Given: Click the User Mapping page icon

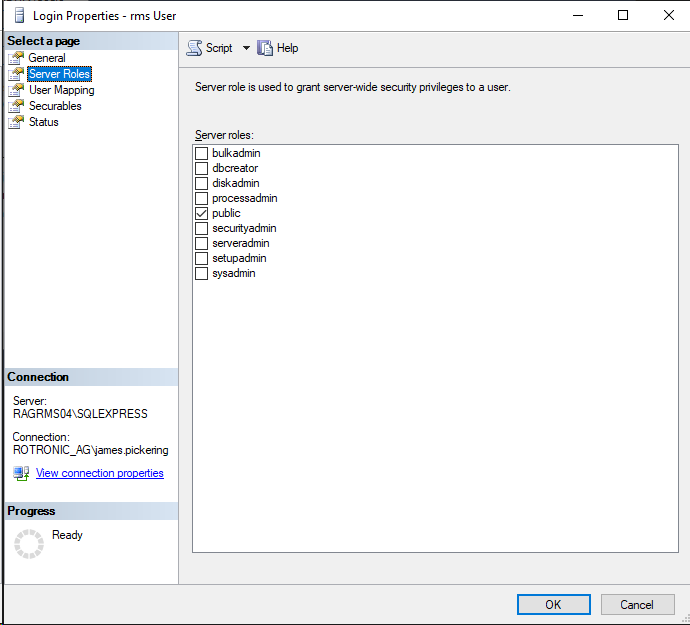Looking at the screenshot, I should [x=16, y=90].
